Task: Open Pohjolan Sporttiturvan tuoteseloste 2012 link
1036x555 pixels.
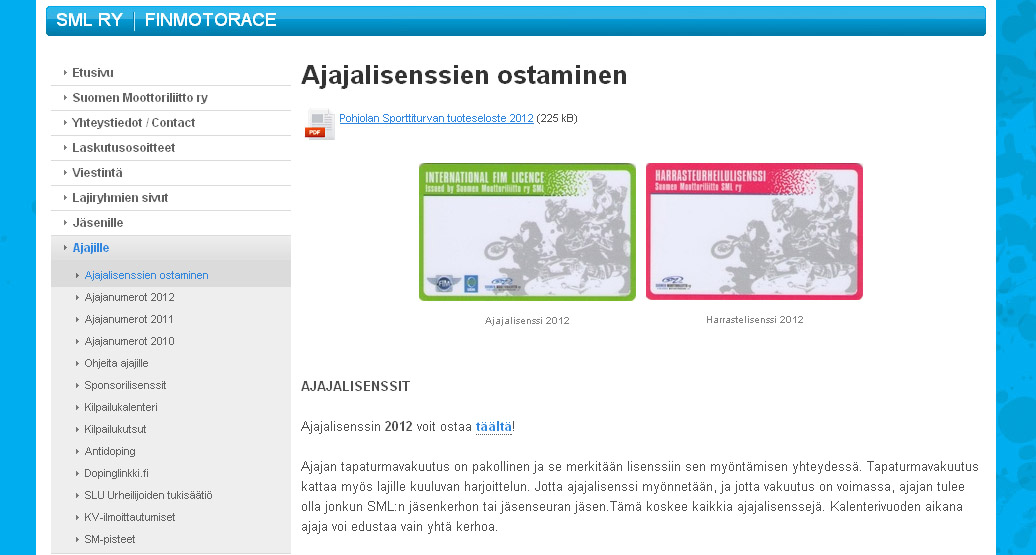Action: click(436, 118)
